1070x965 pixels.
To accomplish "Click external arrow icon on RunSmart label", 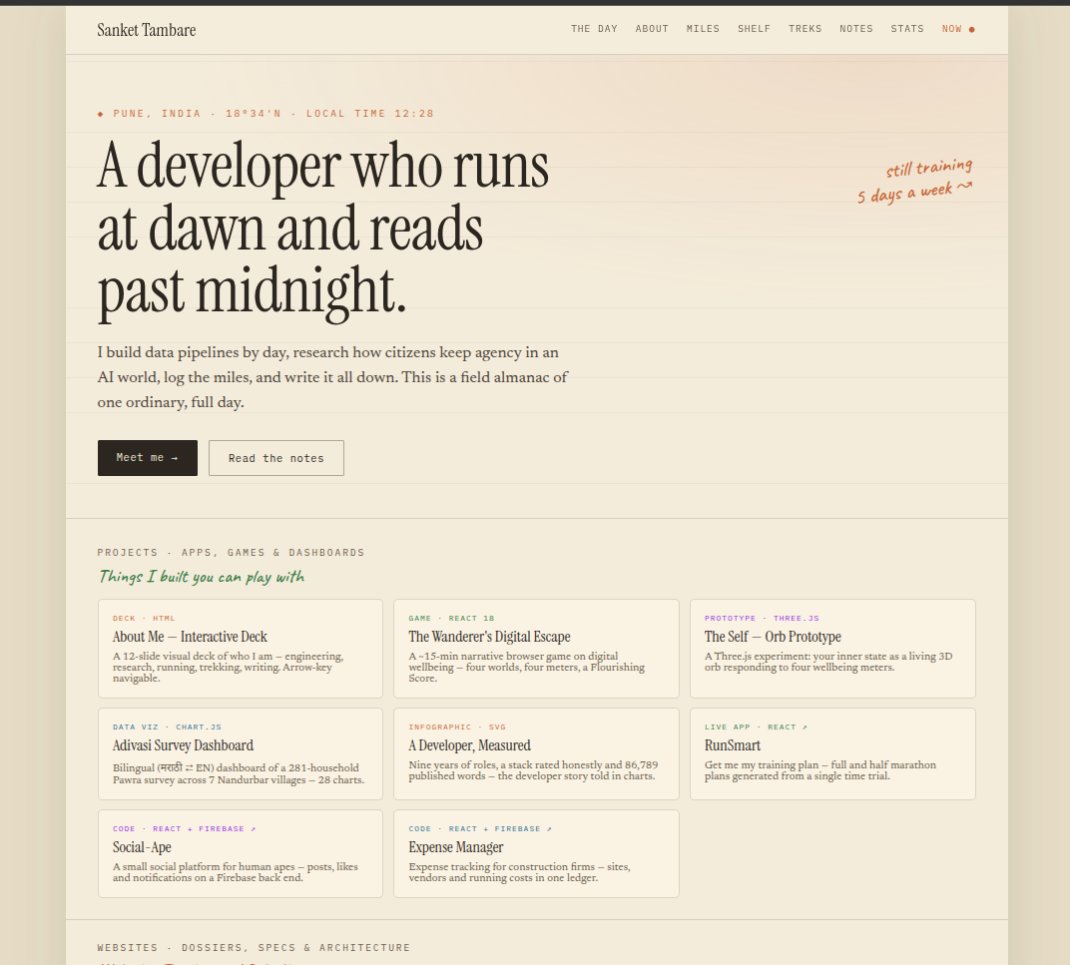I will (x=805, y=727).
